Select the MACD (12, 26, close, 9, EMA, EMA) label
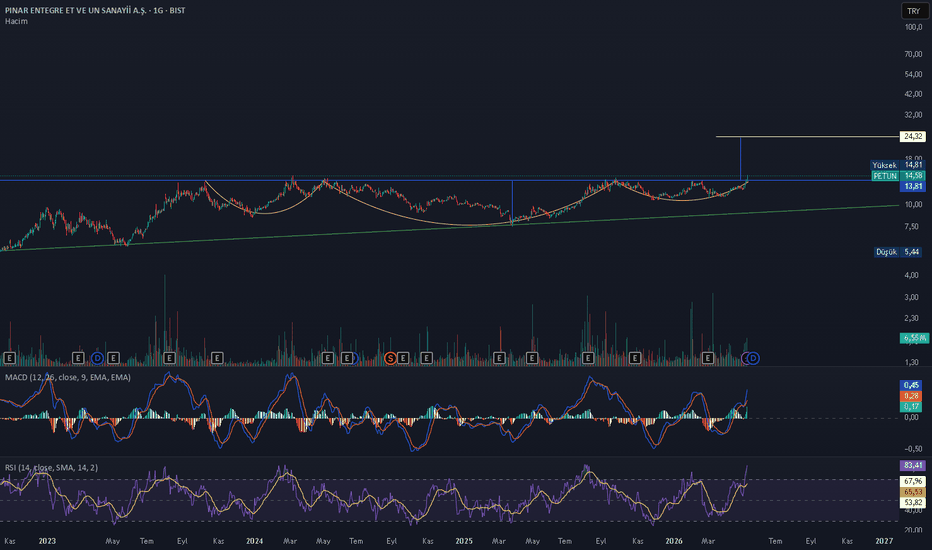The image size is (932, 550). coord(68,377)
